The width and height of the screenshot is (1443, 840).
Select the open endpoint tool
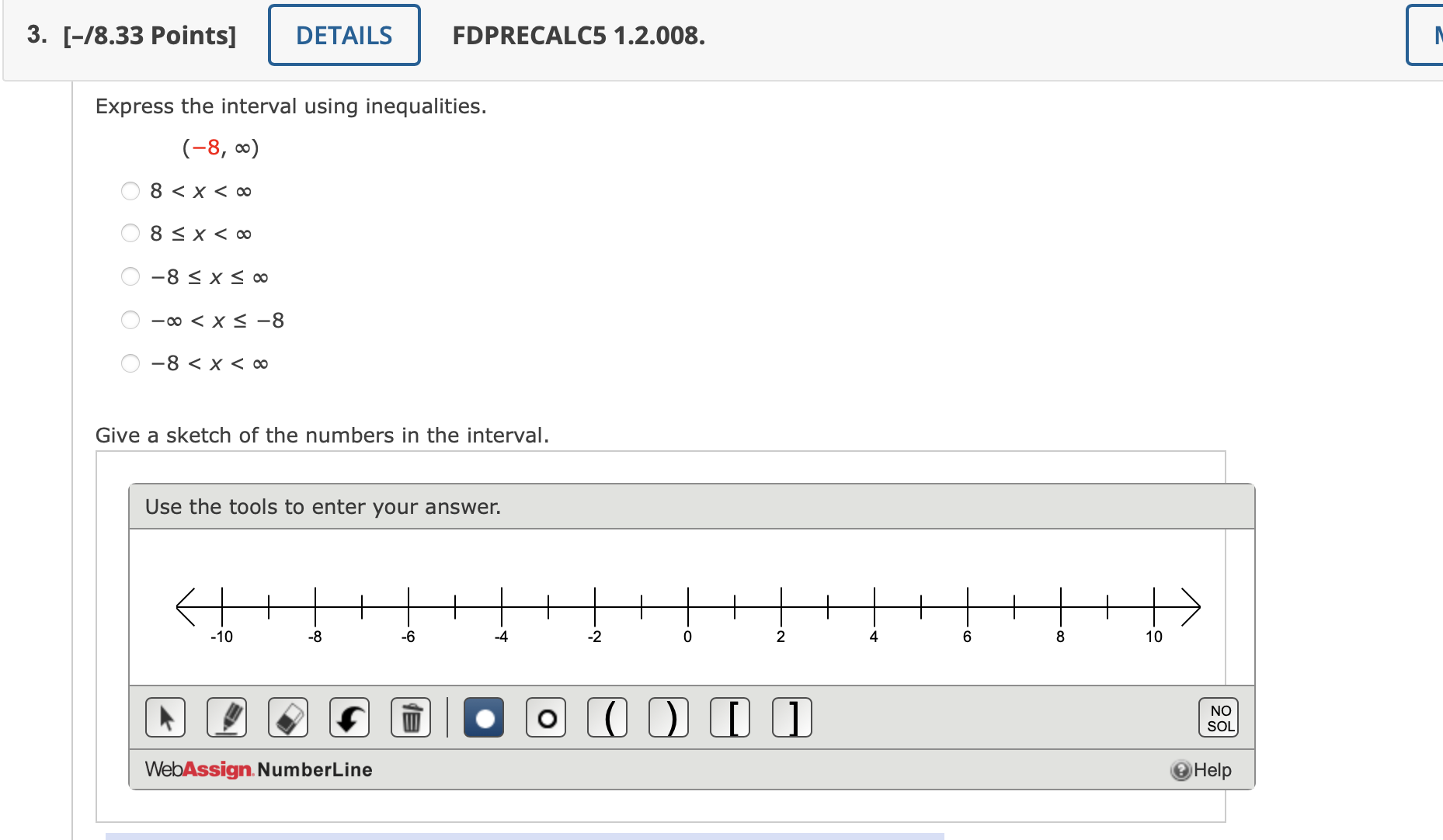tap(546, 717)
